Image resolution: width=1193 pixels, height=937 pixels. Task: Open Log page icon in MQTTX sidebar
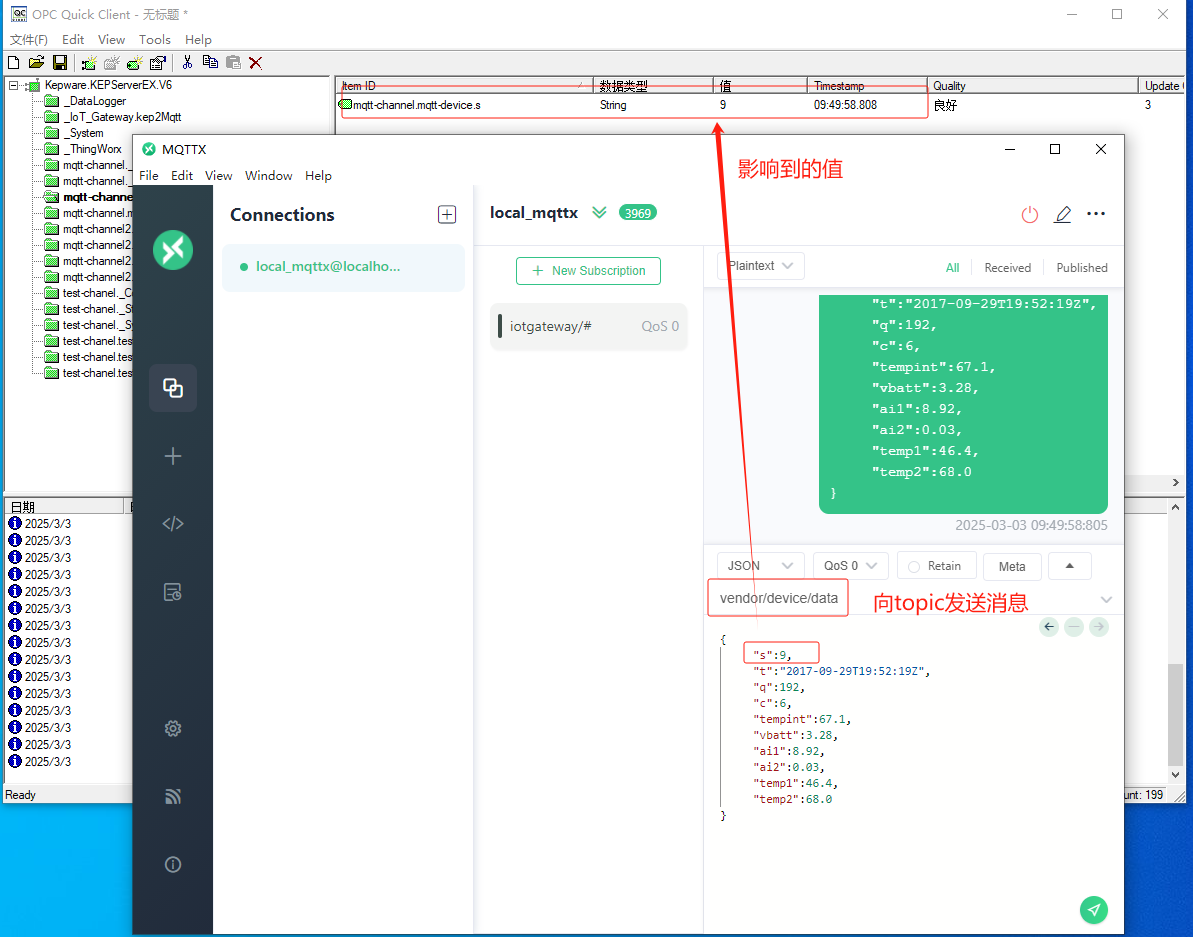click(173, 592)
